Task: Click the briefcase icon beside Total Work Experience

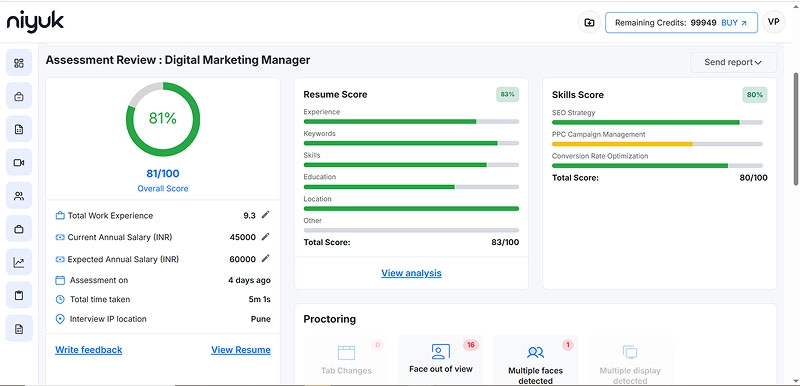Action: 60,215
